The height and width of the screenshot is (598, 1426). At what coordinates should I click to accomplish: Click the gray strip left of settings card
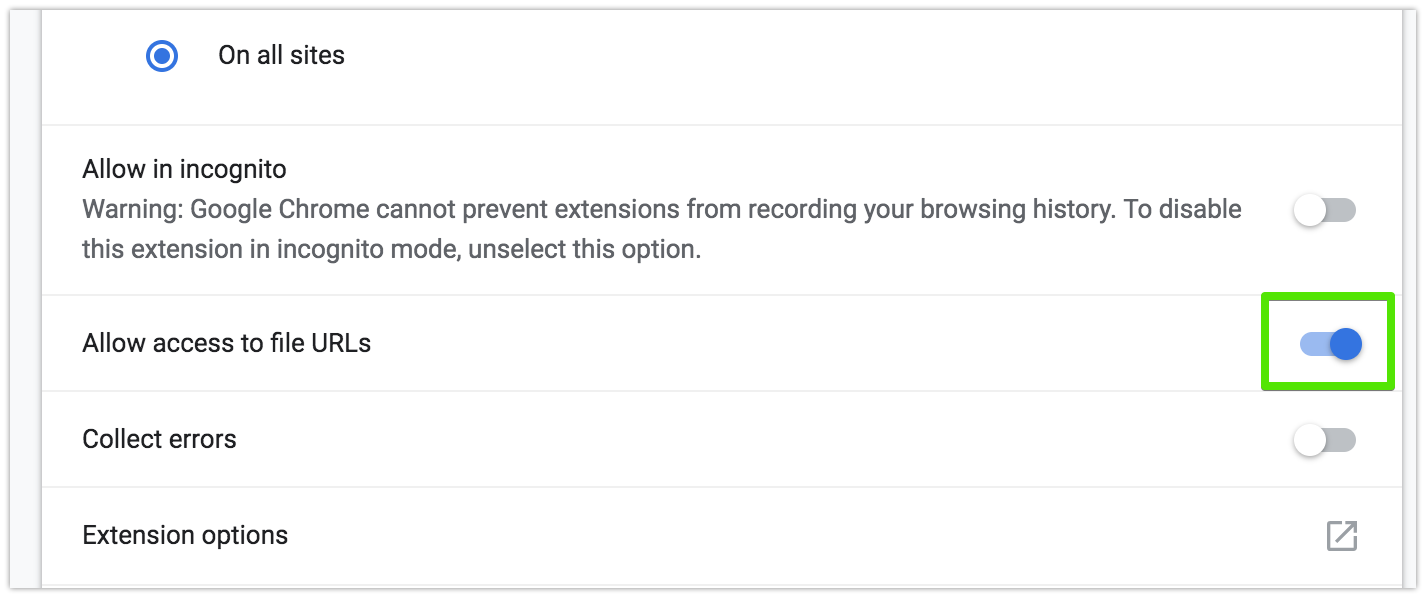(24, 300)
